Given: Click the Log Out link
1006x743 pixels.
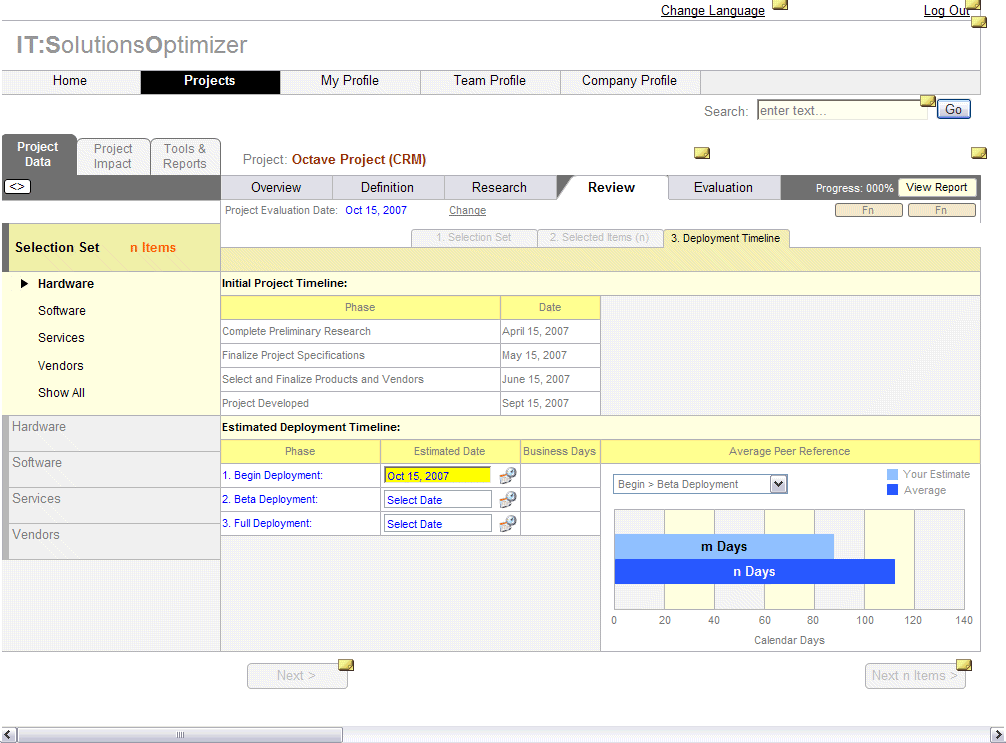Looking at the screenshot, I should coord(946,11).
